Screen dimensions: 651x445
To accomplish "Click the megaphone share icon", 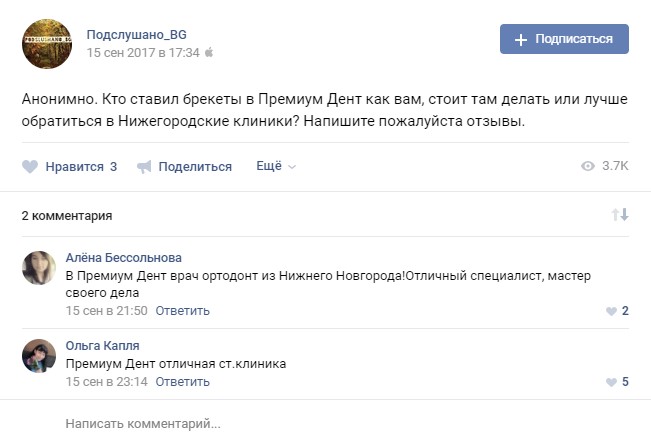I will (x=144, y=167).
